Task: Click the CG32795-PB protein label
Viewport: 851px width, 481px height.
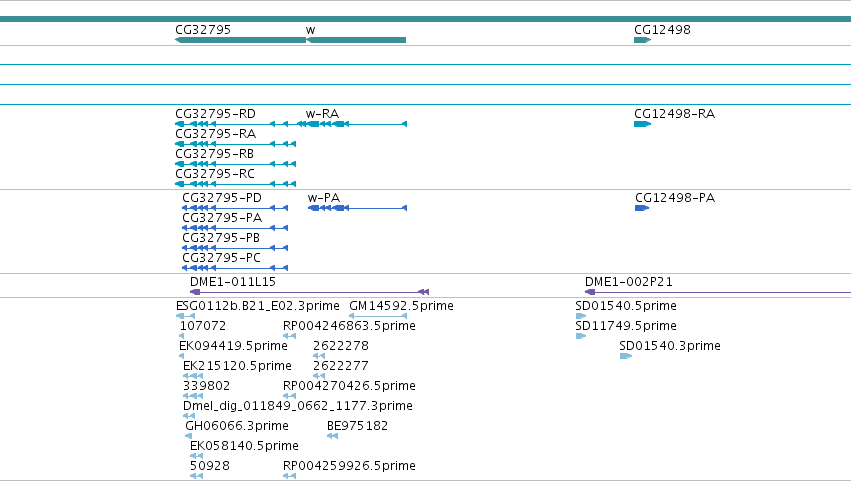Action: 221,238
